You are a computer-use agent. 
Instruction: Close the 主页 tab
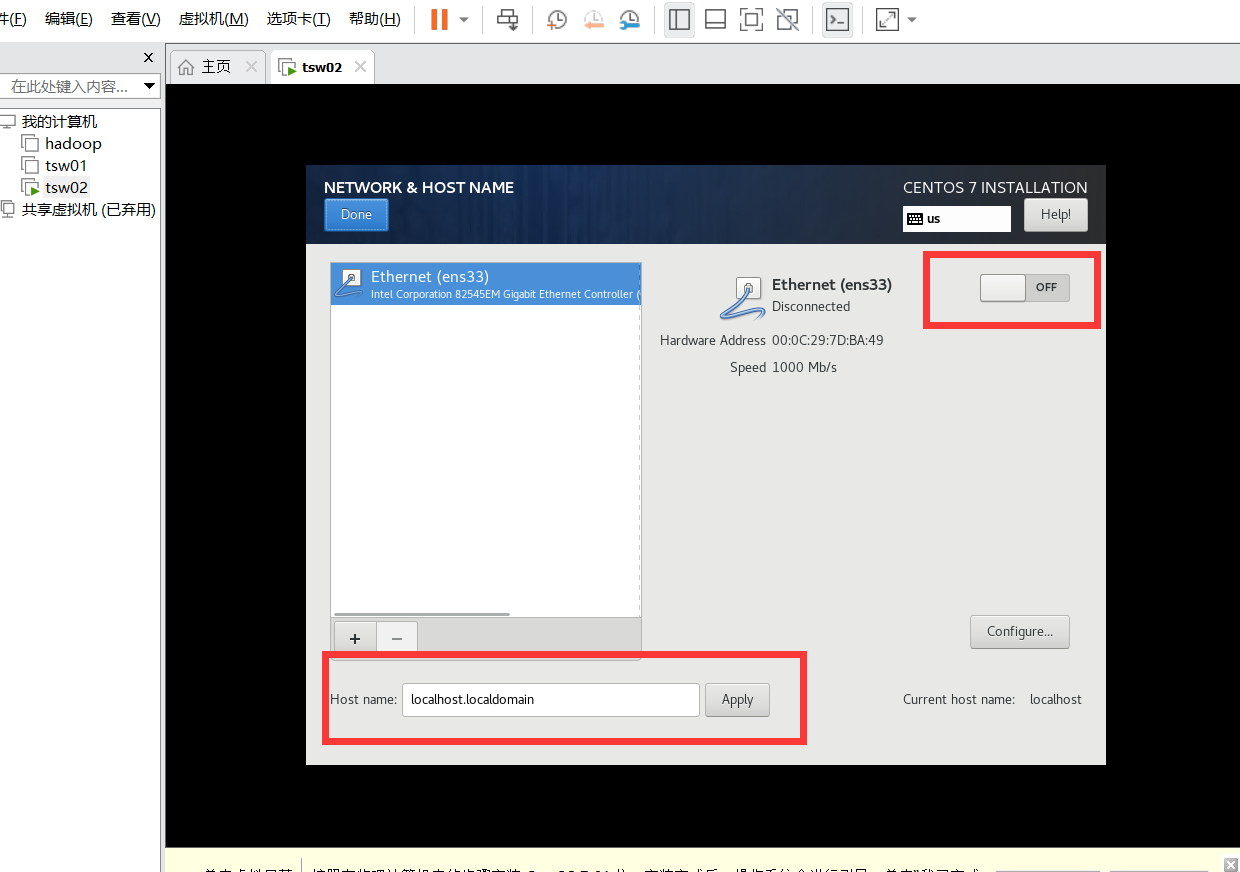click(x=251, y=67)
